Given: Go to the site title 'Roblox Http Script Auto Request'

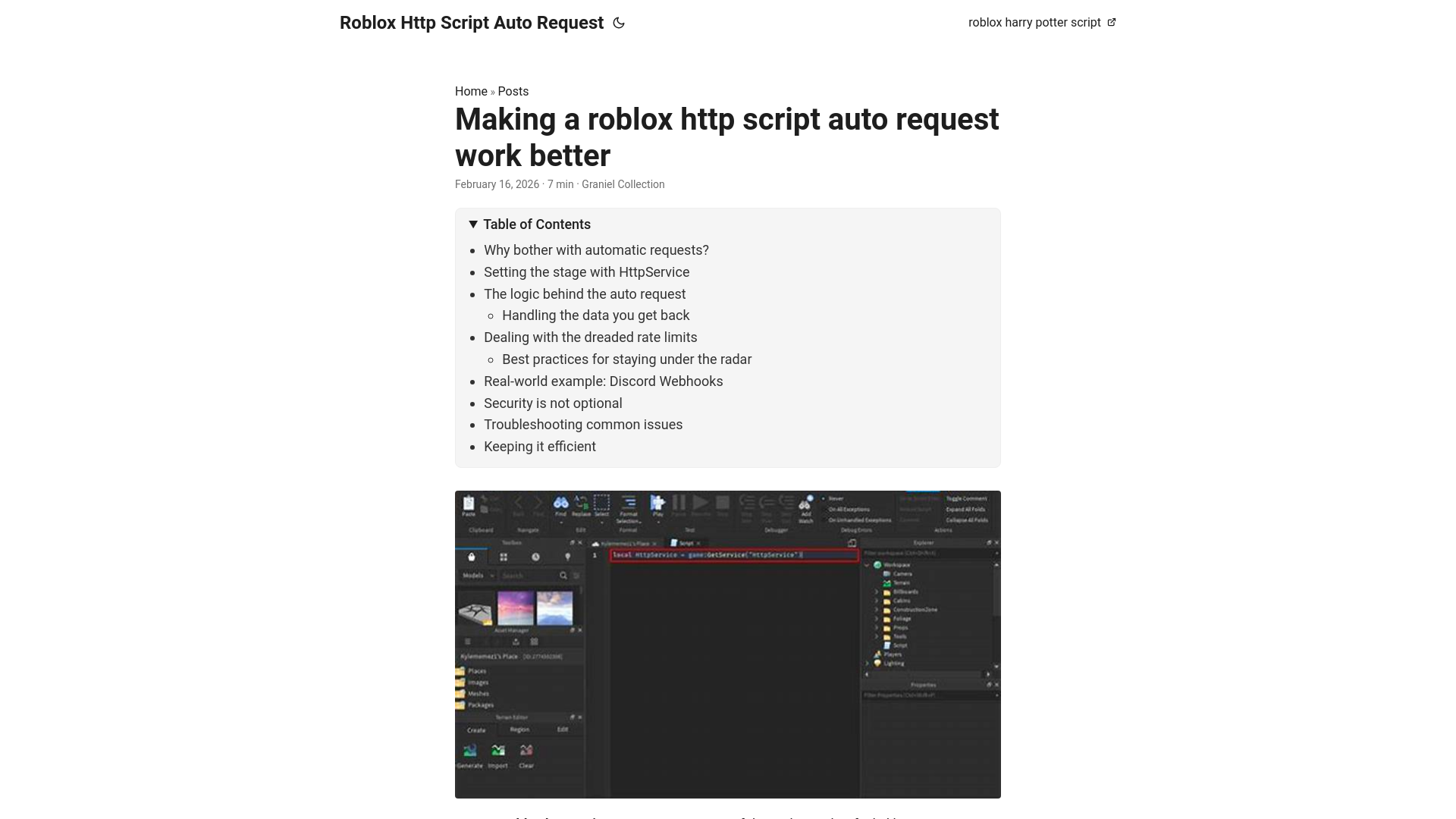Looking at the screenshot, I should pos(472,23).
